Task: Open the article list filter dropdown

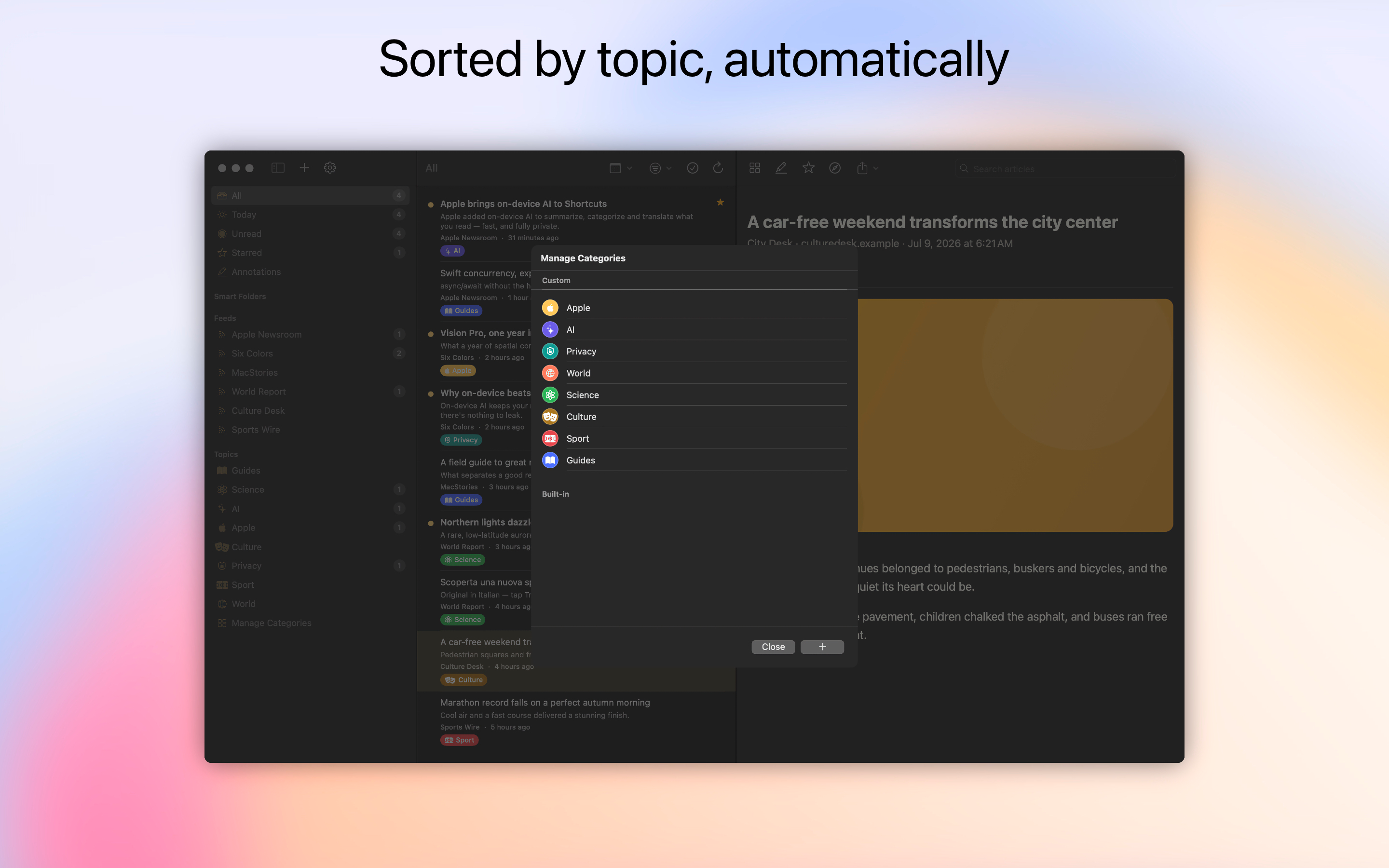Action: click(660, 168)
